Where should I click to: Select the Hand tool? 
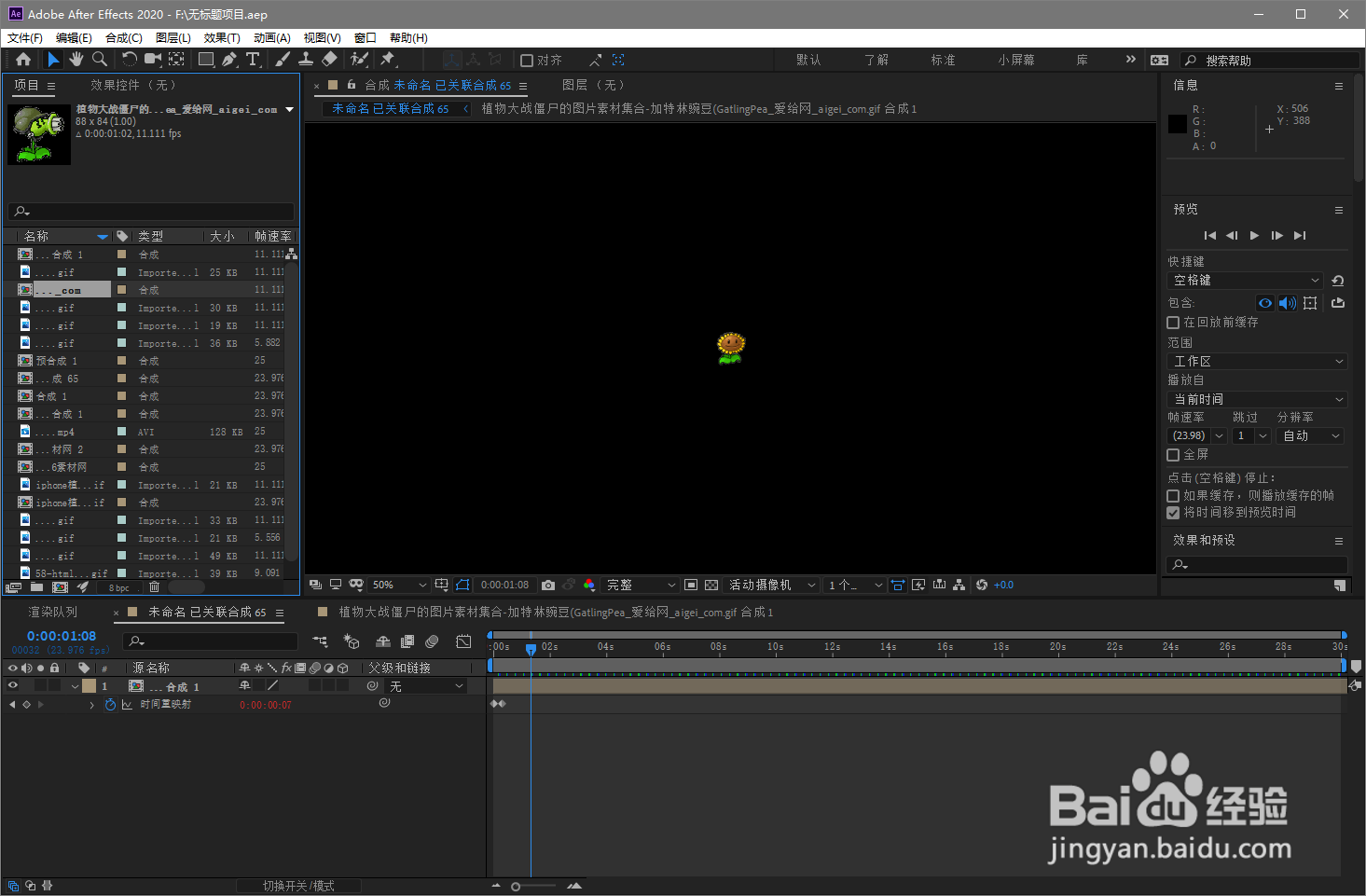click(x=76, y=60)
